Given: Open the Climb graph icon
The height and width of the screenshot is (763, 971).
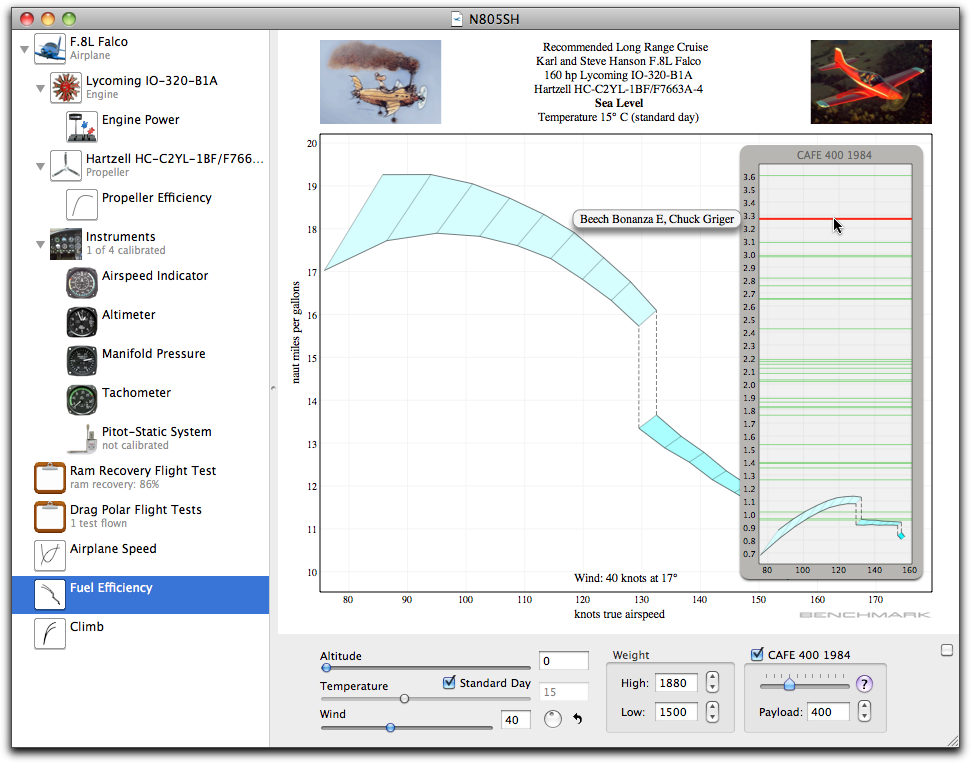Looking at the screenshot, I should point(50,634).
